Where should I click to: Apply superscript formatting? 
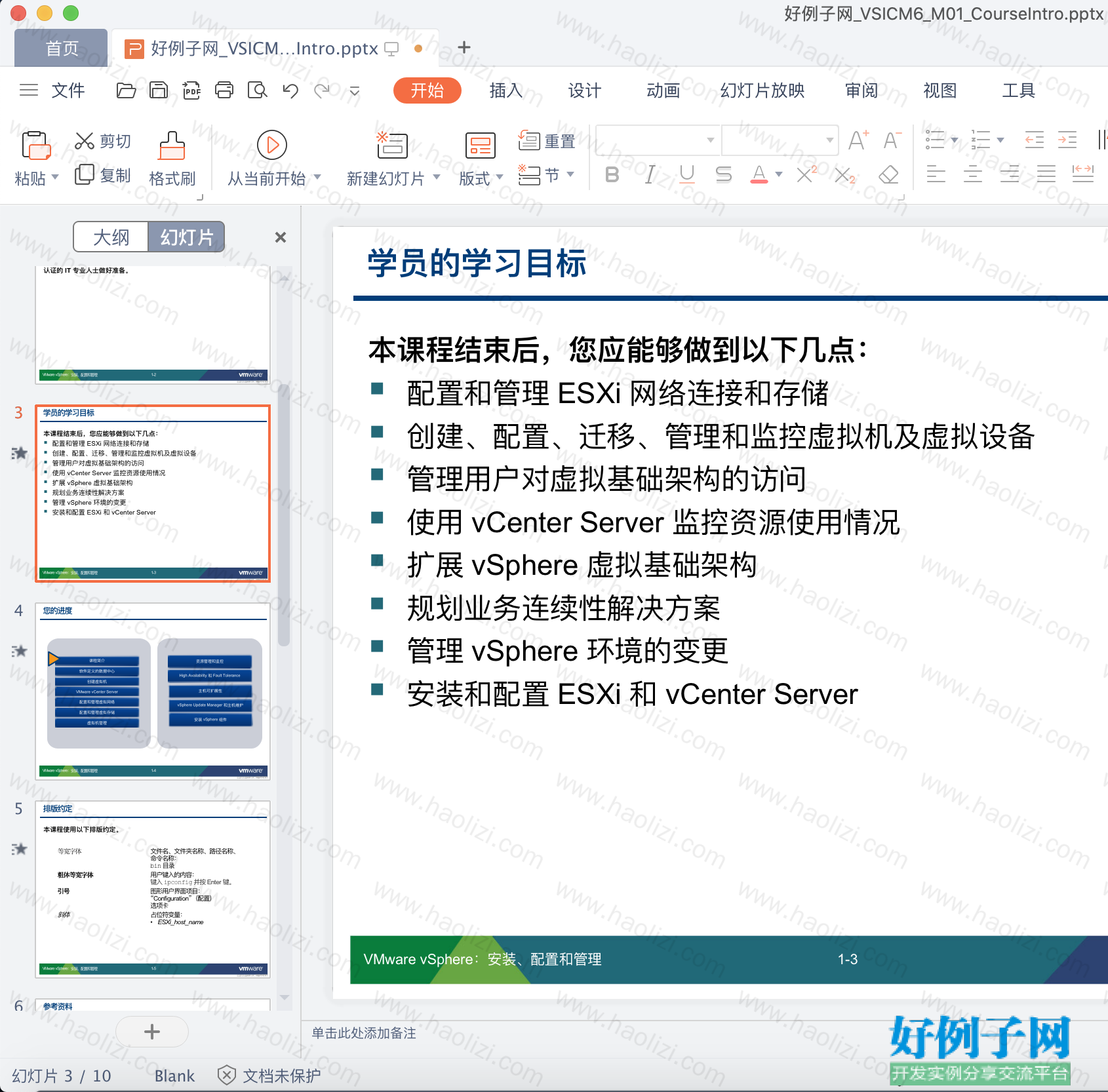(x=806, y=174)
